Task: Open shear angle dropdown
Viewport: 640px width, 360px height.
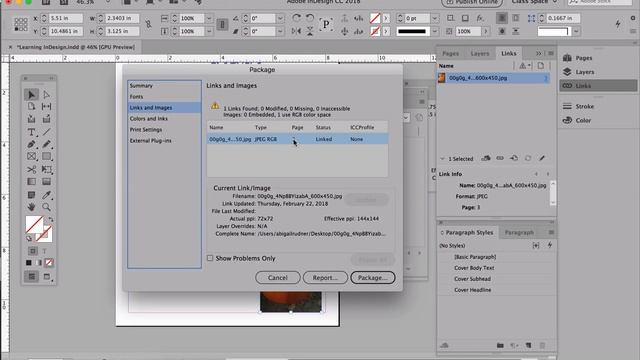Action: coord(280,31)
